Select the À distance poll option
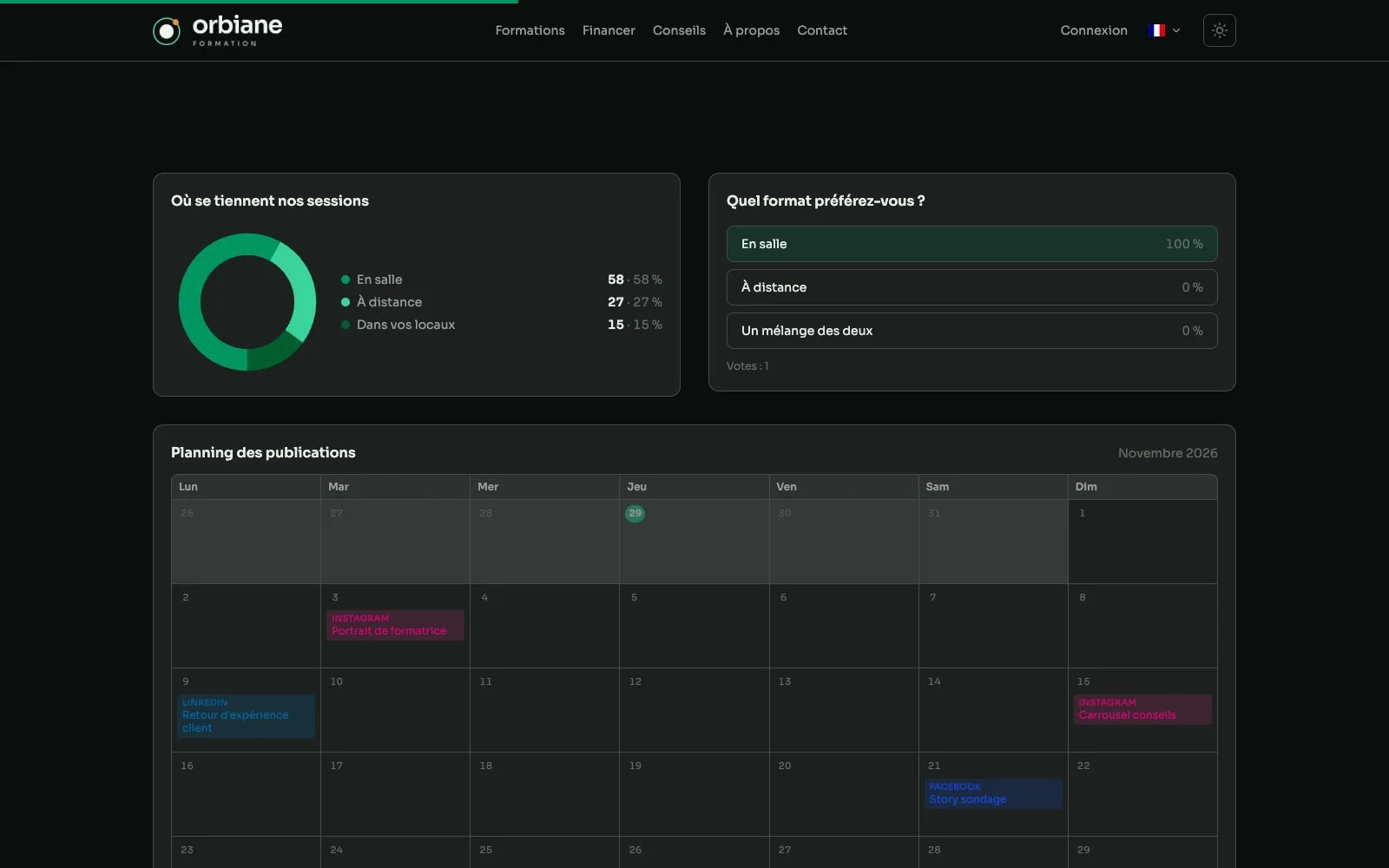The width and height of the screenshot is (1389, 868). (971, 287)
